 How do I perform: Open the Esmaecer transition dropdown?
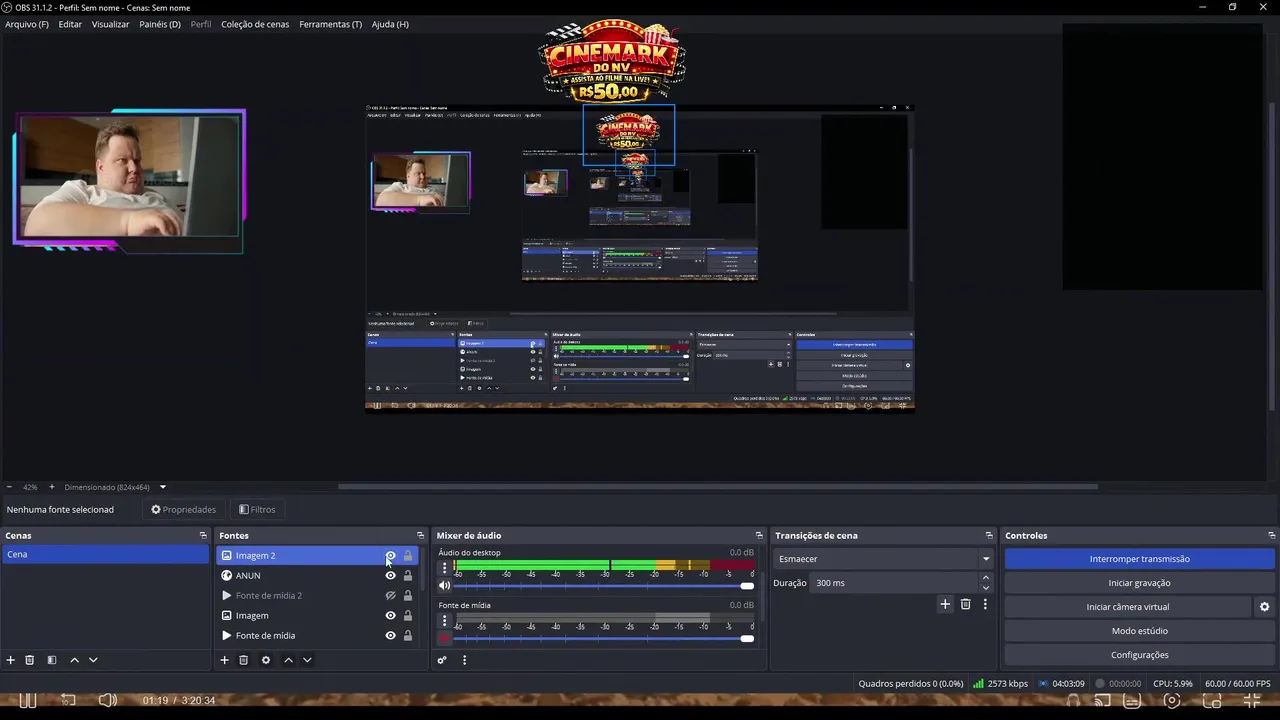point(883,559)
